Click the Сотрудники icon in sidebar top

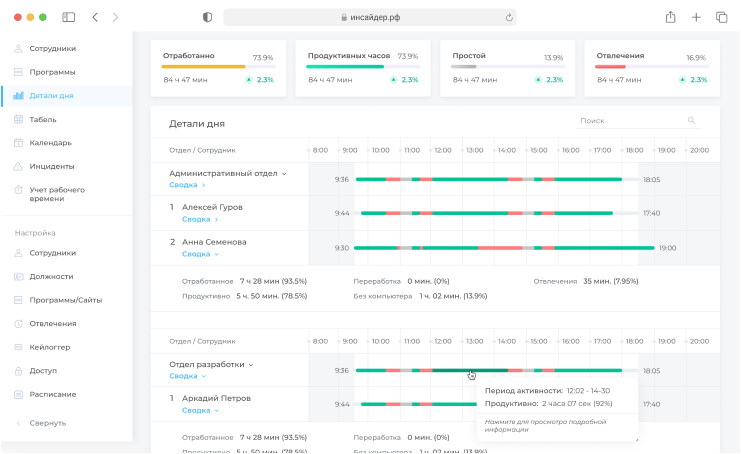(x=18, y=49)
